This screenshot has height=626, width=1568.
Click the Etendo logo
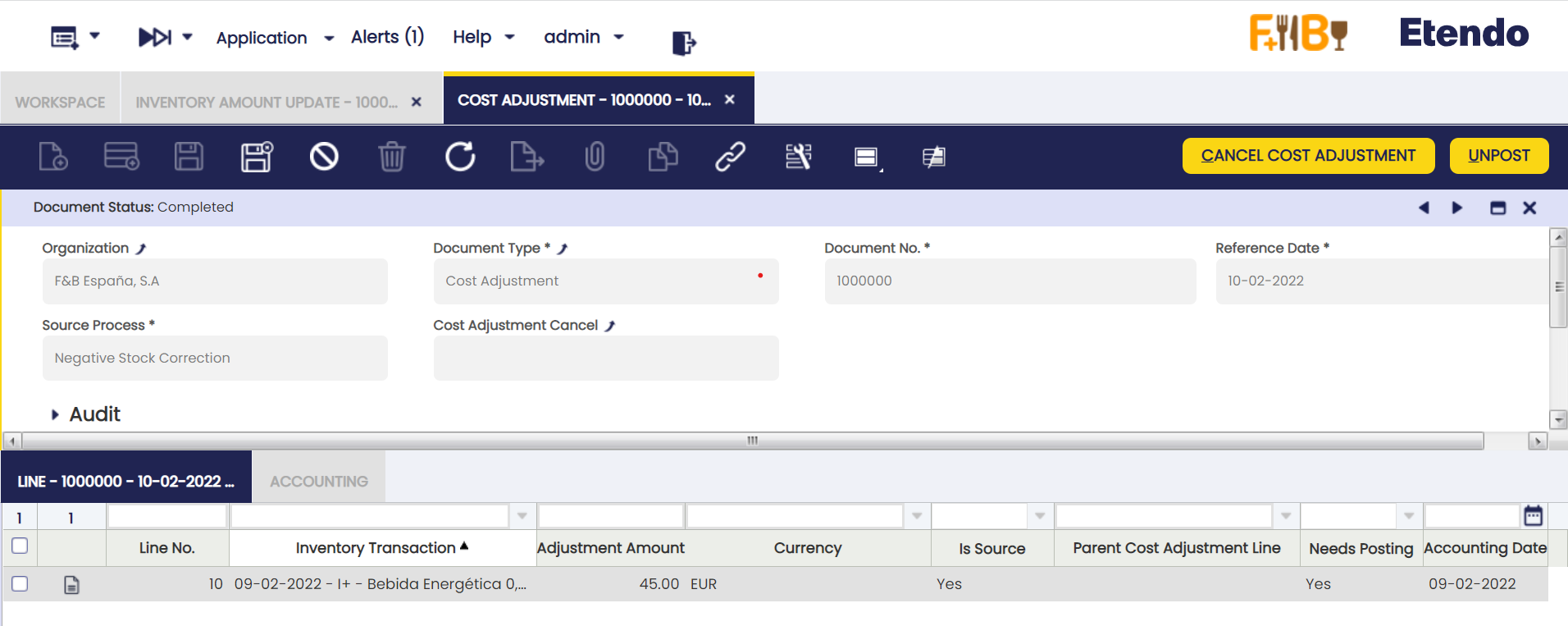1464,33
